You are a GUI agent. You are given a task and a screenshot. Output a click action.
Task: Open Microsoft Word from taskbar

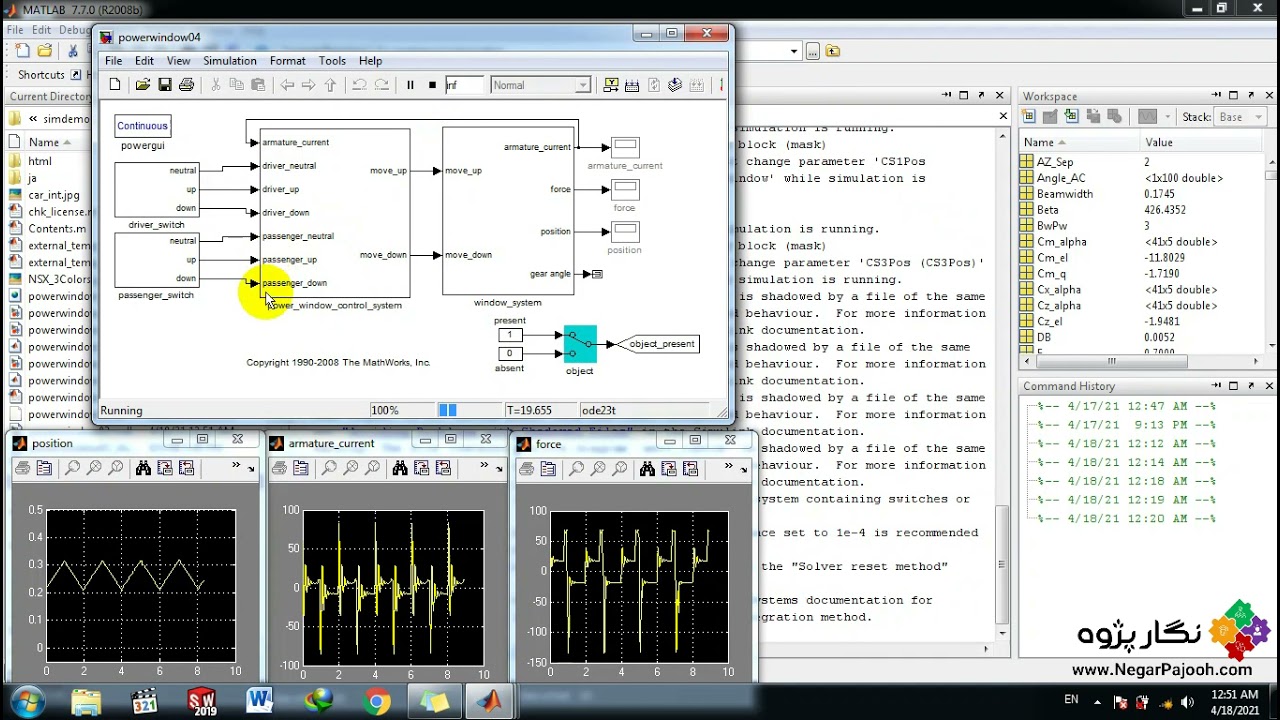[x=259, y=702]
